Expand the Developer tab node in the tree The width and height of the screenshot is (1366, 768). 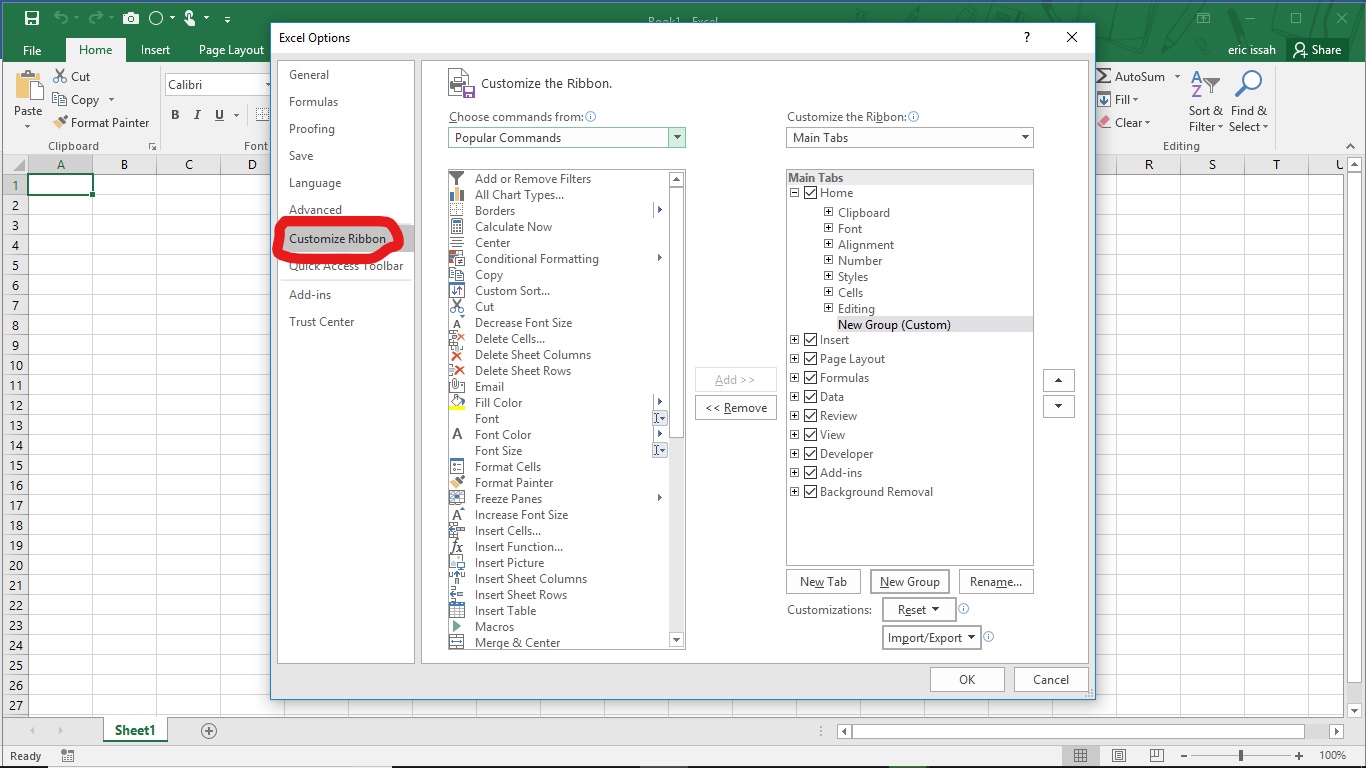[795, 454]
